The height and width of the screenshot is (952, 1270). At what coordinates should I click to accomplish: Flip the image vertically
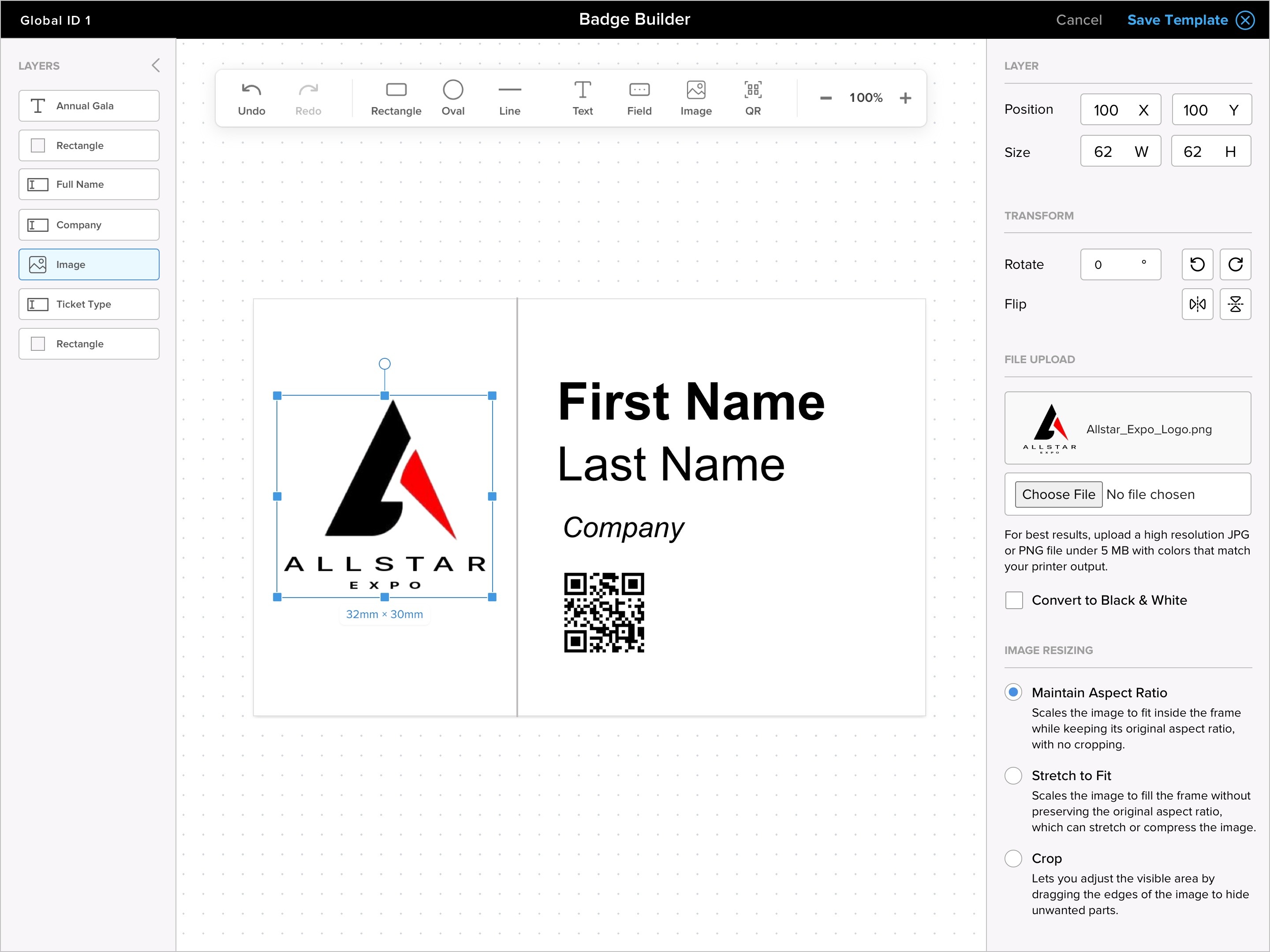click(1235, 304)
